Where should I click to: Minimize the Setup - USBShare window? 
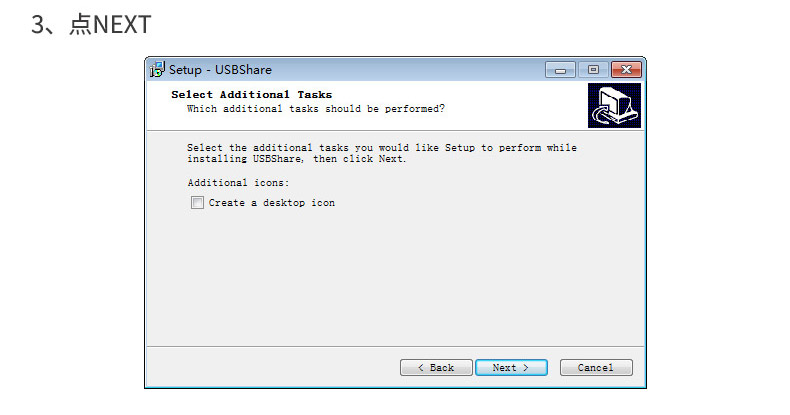click(x=560, y=70)
